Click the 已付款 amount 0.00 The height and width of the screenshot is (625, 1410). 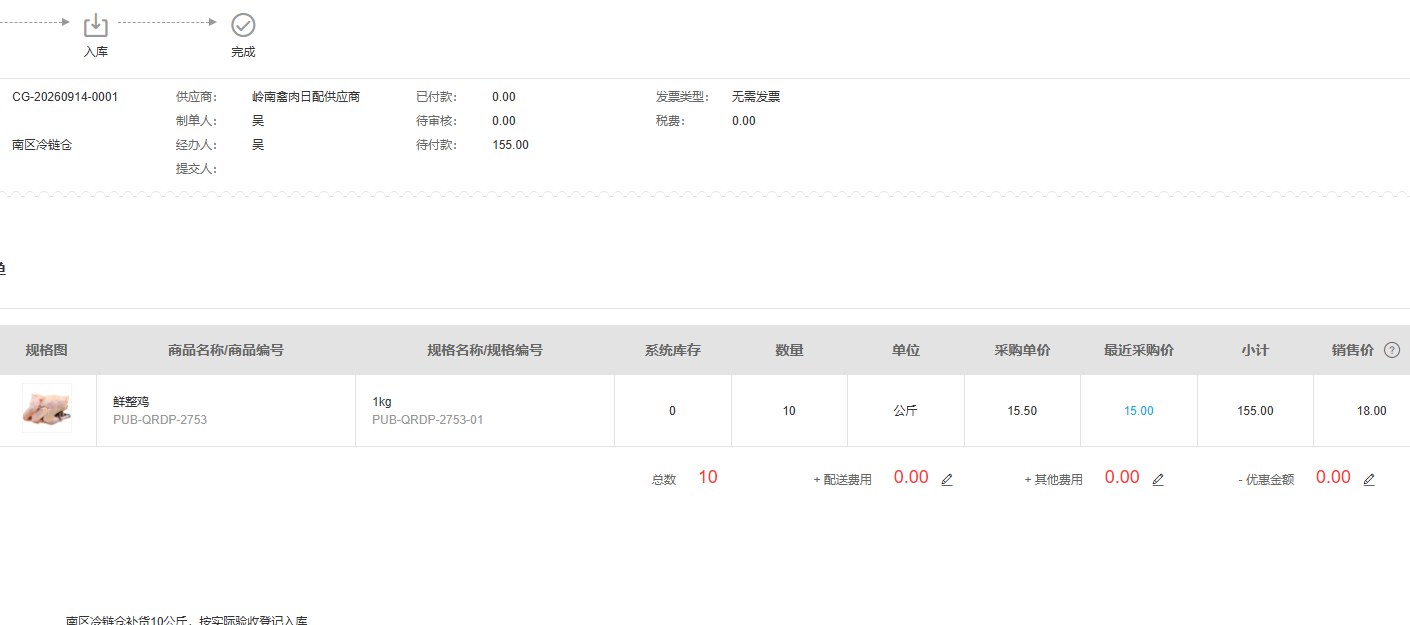tap(504, 97)
